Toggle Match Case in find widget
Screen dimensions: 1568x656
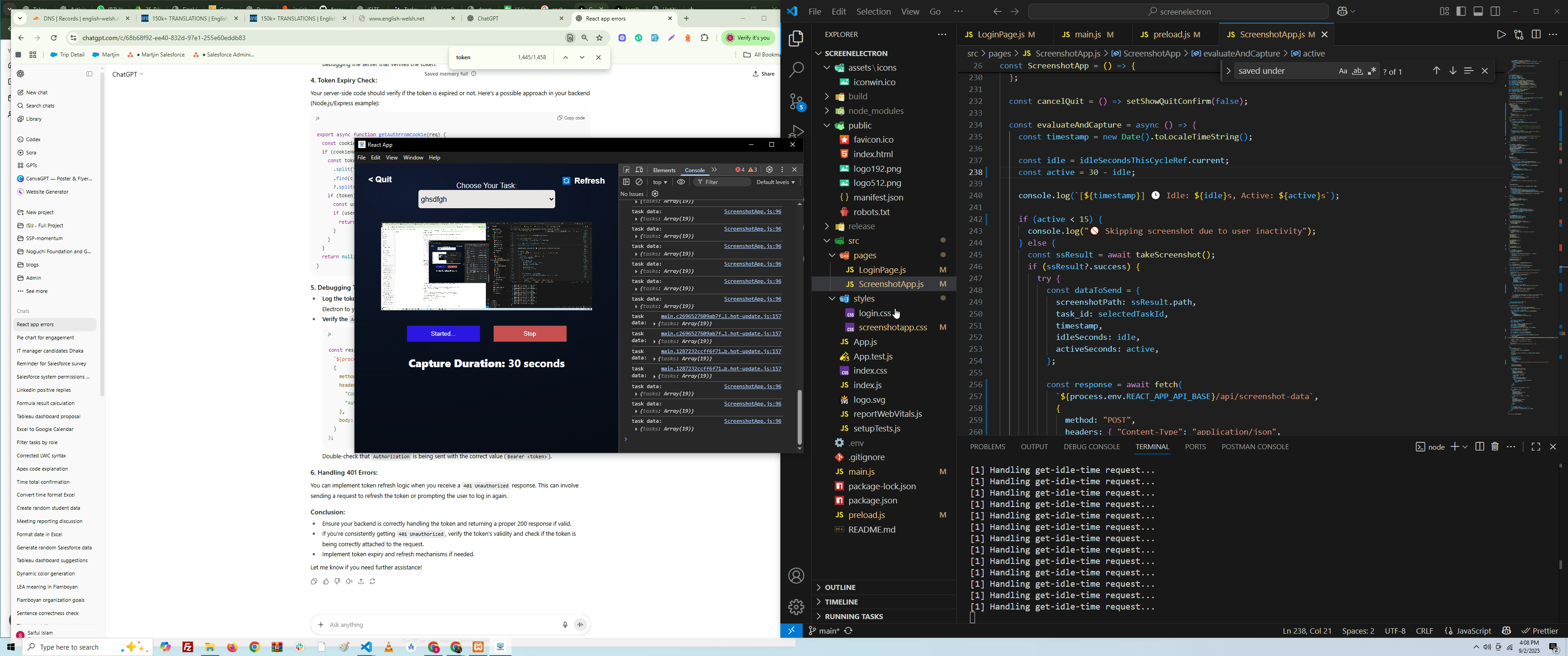click(x=1343, y=71)
